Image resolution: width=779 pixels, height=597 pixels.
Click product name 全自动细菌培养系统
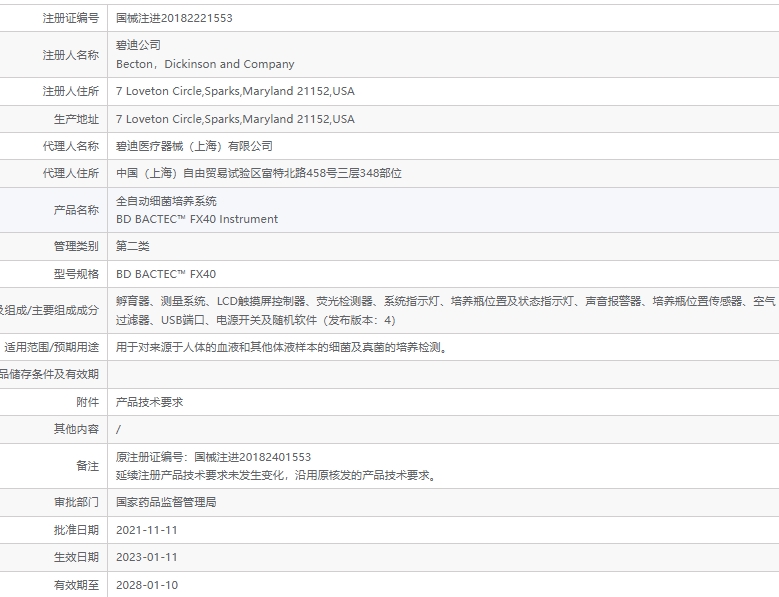[x=166, y=201]
